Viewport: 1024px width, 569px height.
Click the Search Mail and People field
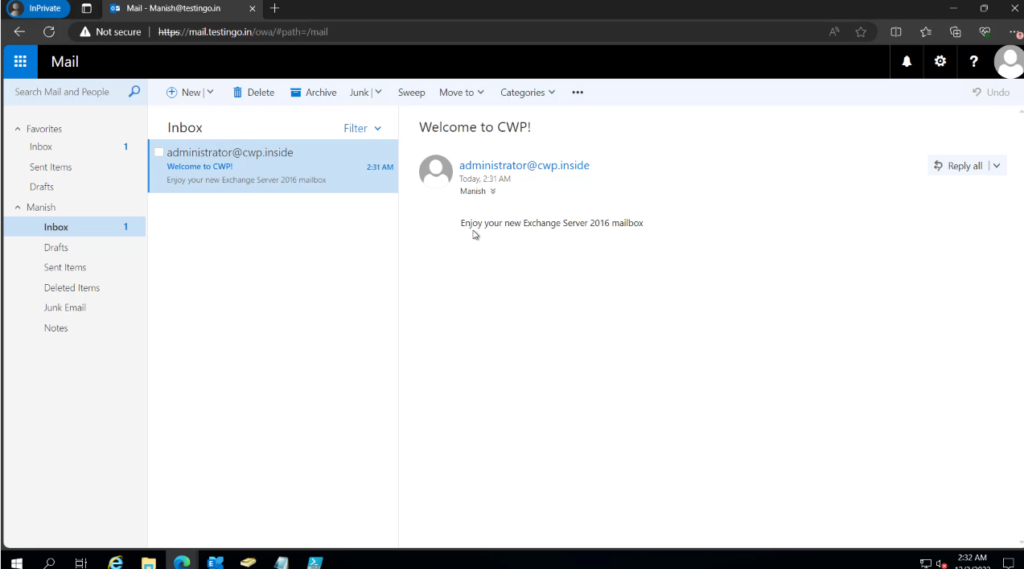(x=66, y=92)
